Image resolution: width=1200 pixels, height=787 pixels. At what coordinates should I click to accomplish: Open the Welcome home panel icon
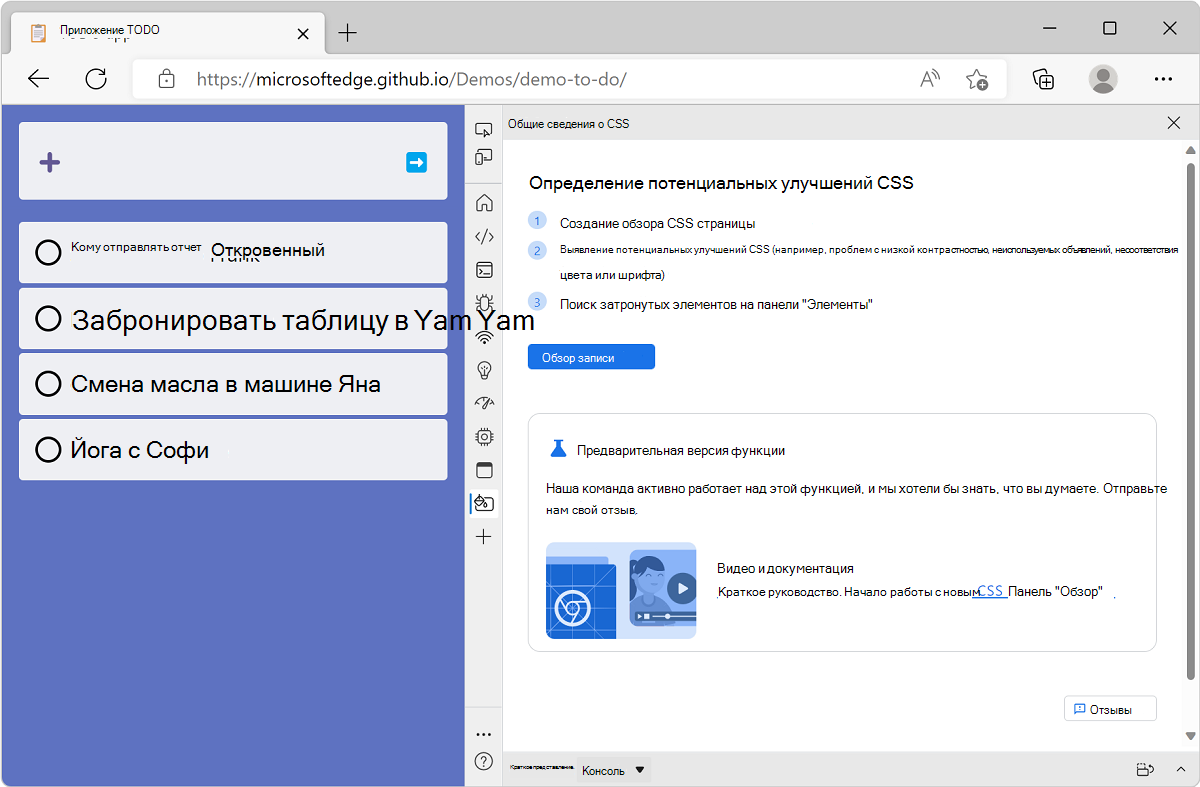pos(484,203)
